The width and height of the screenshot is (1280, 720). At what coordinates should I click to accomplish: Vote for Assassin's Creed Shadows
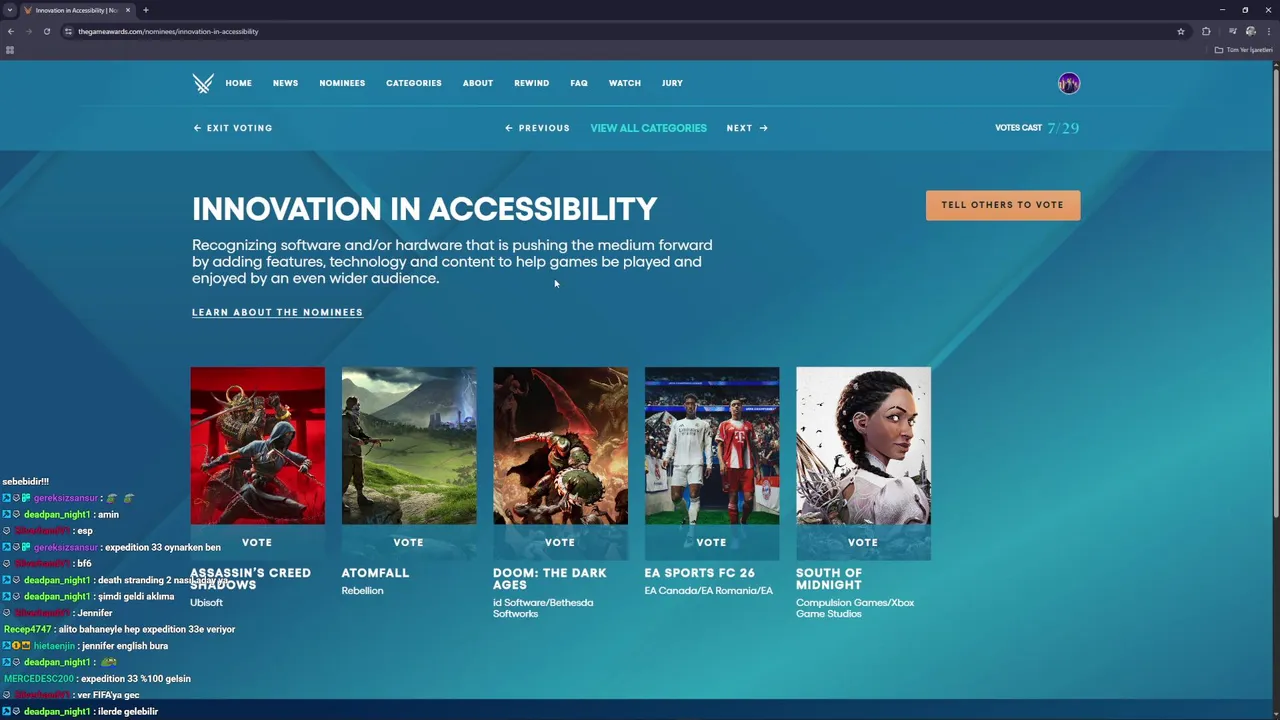[257, 542]
